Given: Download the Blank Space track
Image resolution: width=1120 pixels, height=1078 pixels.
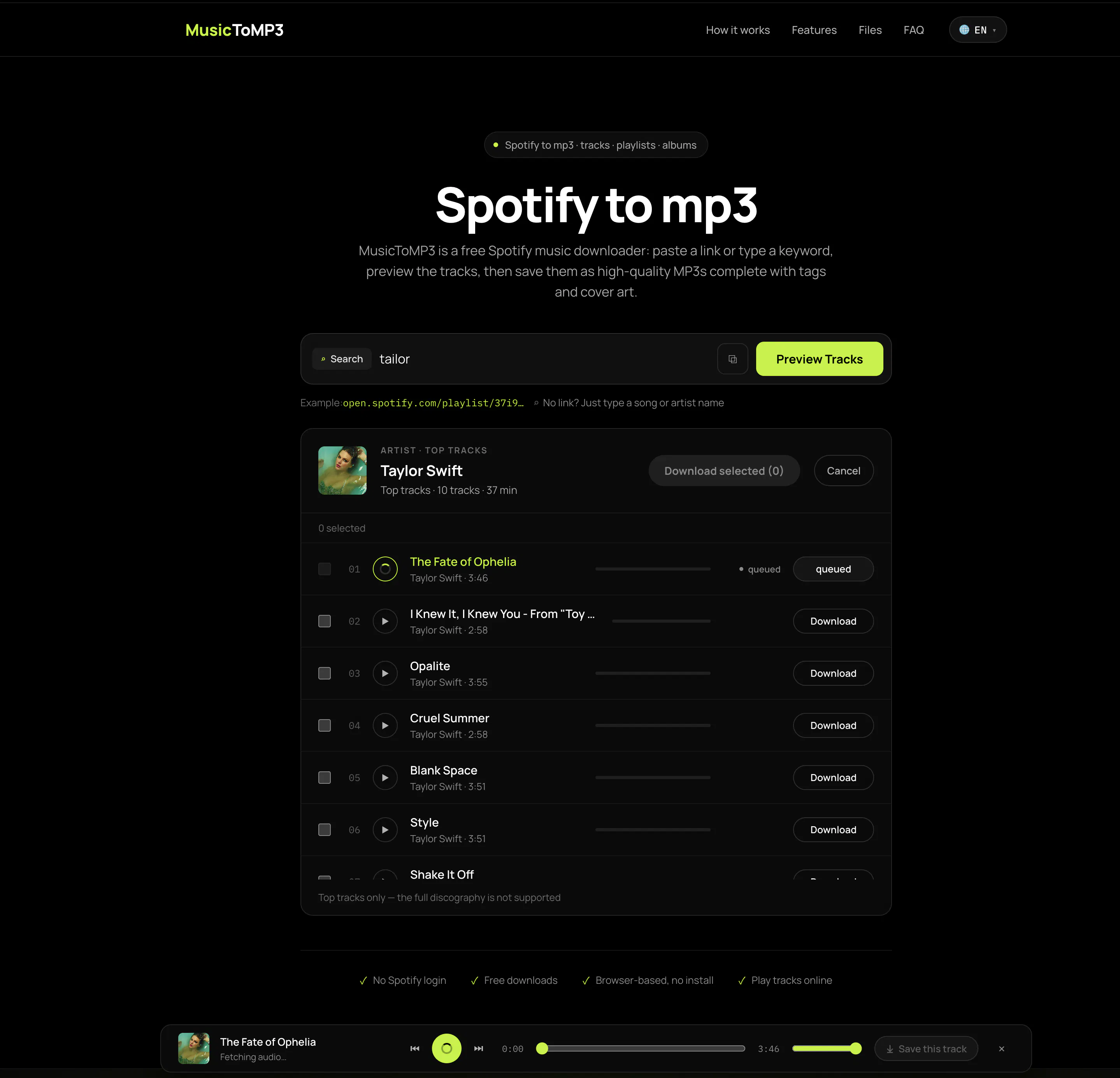Looking at the screenshot, I should [833, 777].
